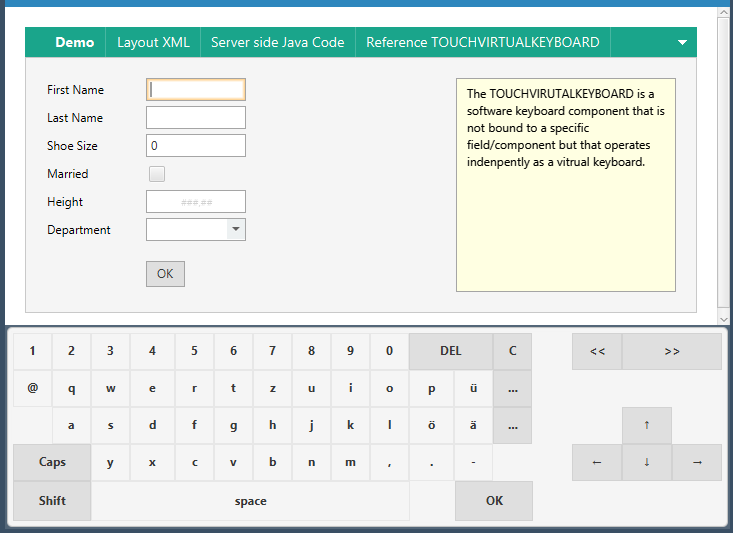Expand the tab bar overflow arrow
Screen dimensions: 733x533
pos(682,43)
